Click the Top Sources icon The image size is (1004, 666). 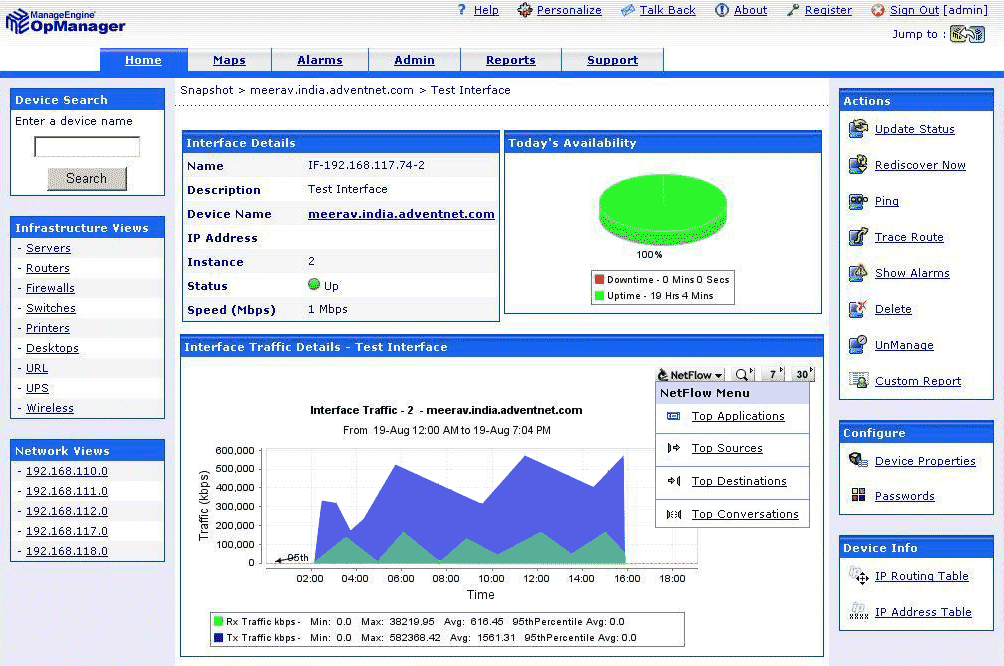click(674, 448)
